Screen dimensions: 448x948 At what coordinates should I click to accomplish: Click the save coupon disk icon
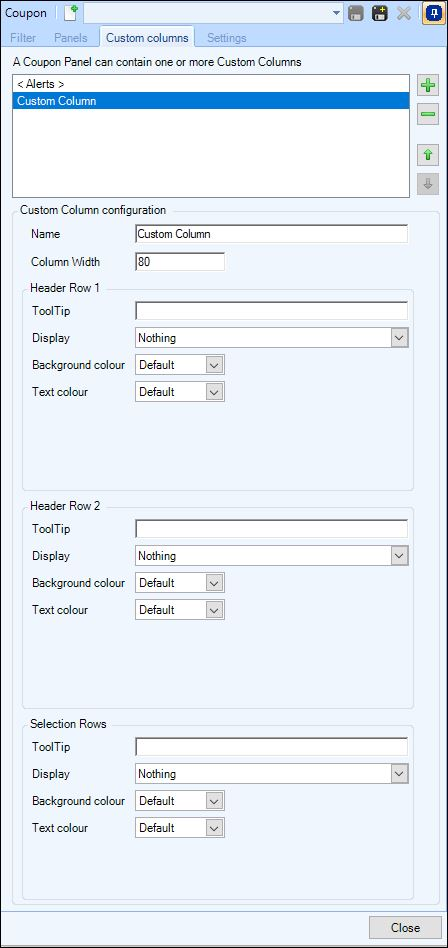(356, 13)
